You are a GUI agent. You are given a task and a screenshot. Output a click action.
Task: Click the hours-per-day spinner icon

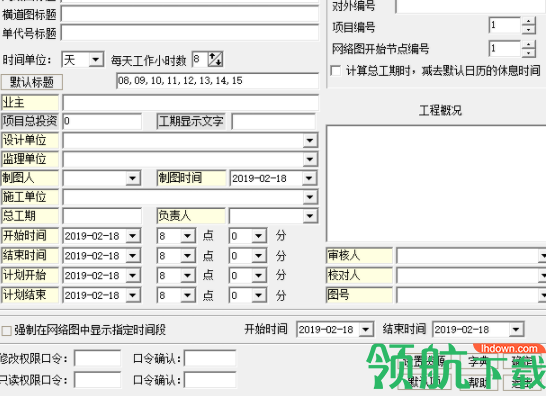tap(215, 60)
